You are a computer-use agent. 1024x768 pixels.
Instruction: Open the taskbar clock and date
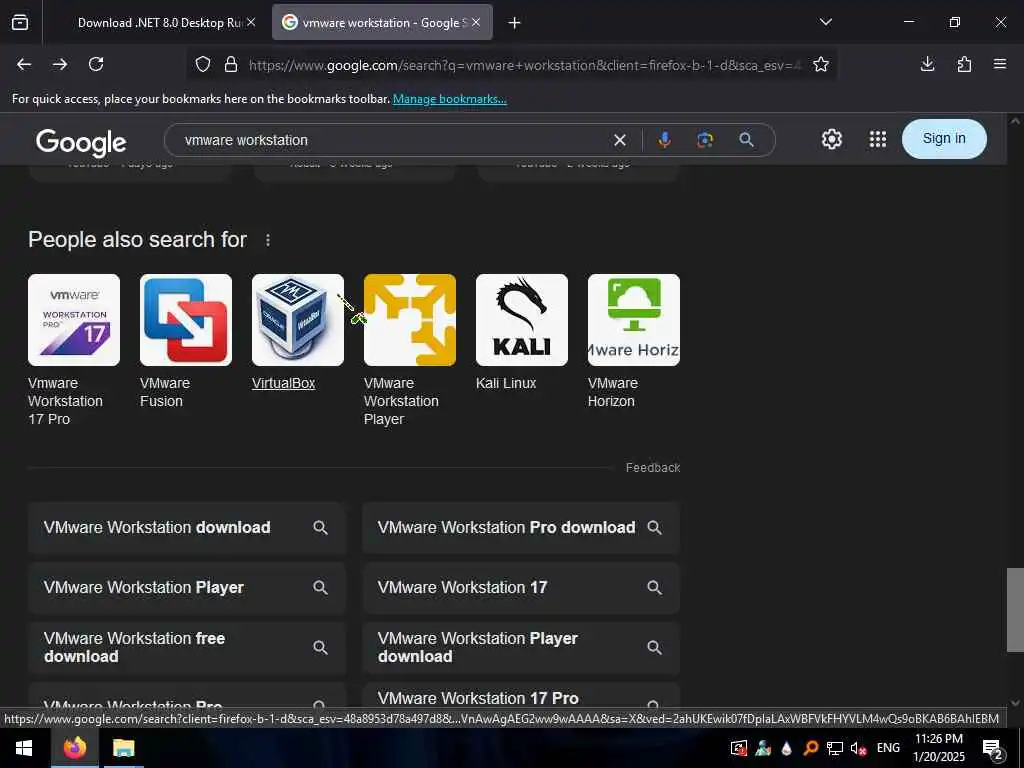tap(938, 748)
